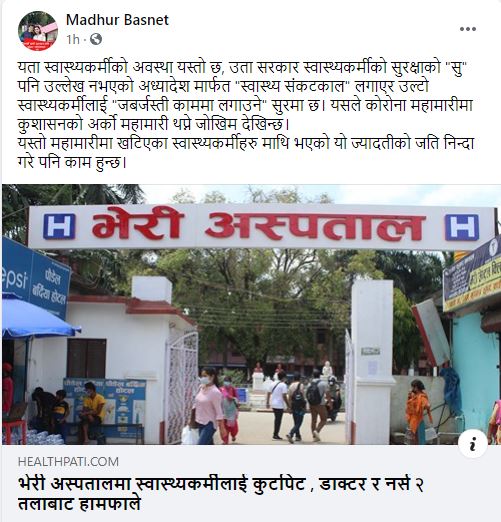Click the globe public audience icon
The width and height of the screenshot is (501, 522).
[x=96, y=39]
